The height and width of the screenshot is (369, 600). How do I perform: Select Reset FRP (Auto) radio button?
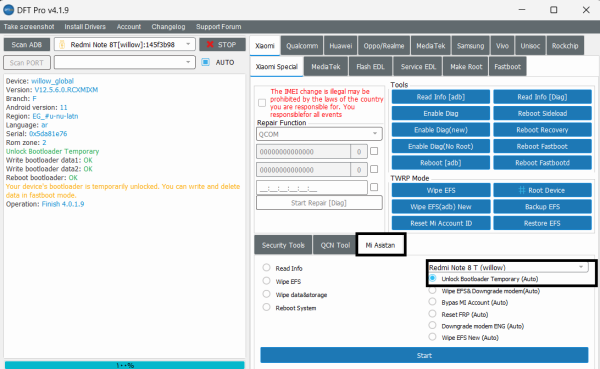(432, 314)
